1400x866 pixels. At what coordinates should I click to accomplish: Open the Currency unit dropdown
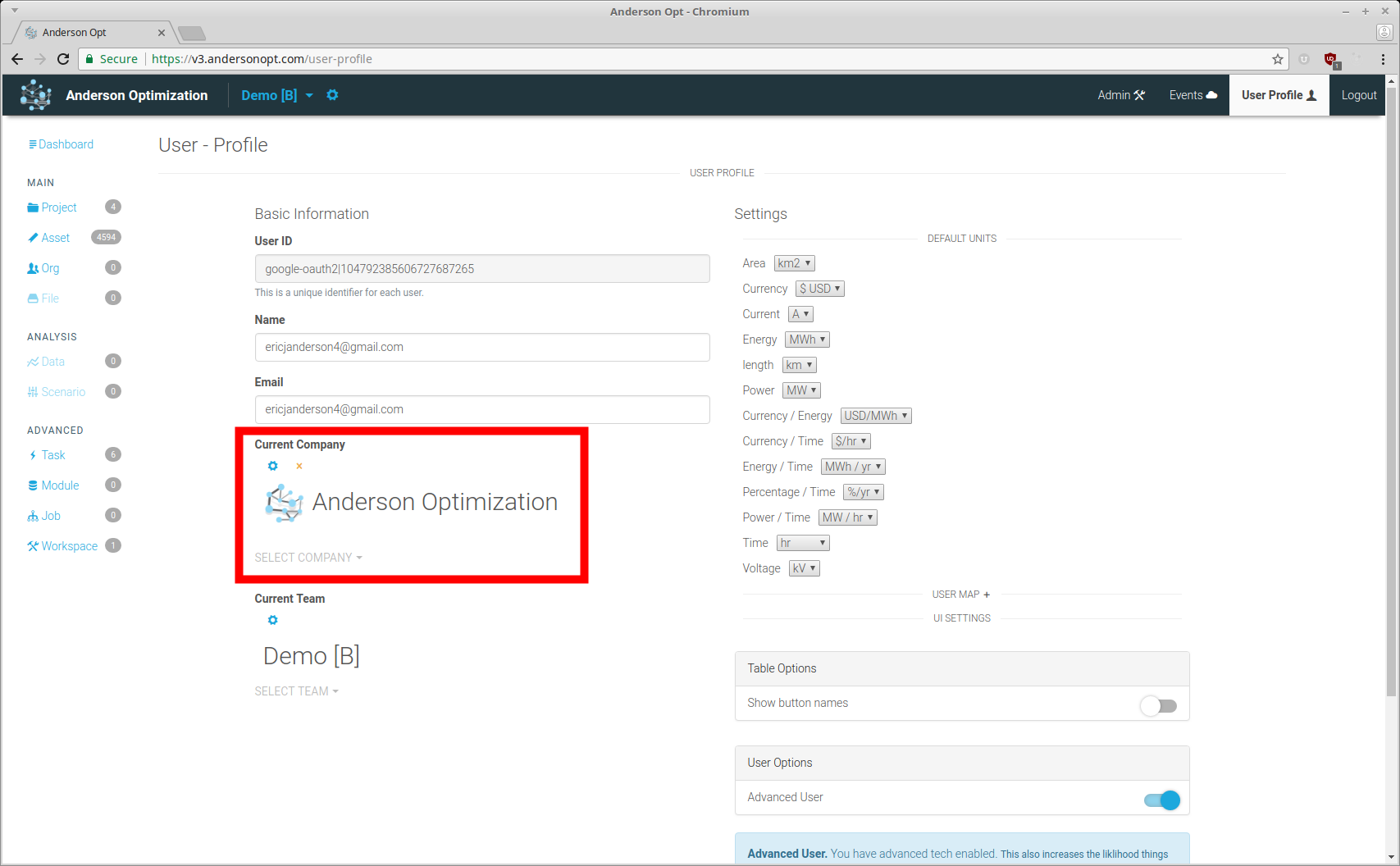pos(819,289)
